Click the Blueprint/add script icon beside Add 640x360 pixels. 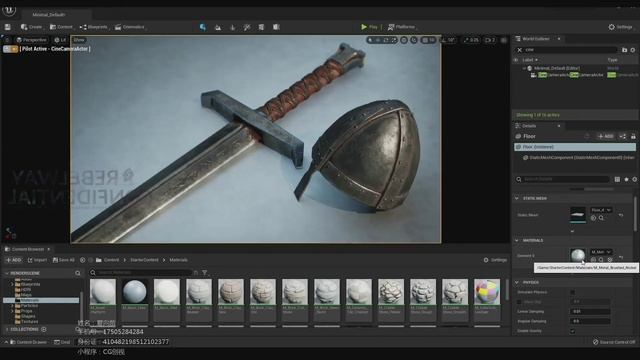[623, 136]
